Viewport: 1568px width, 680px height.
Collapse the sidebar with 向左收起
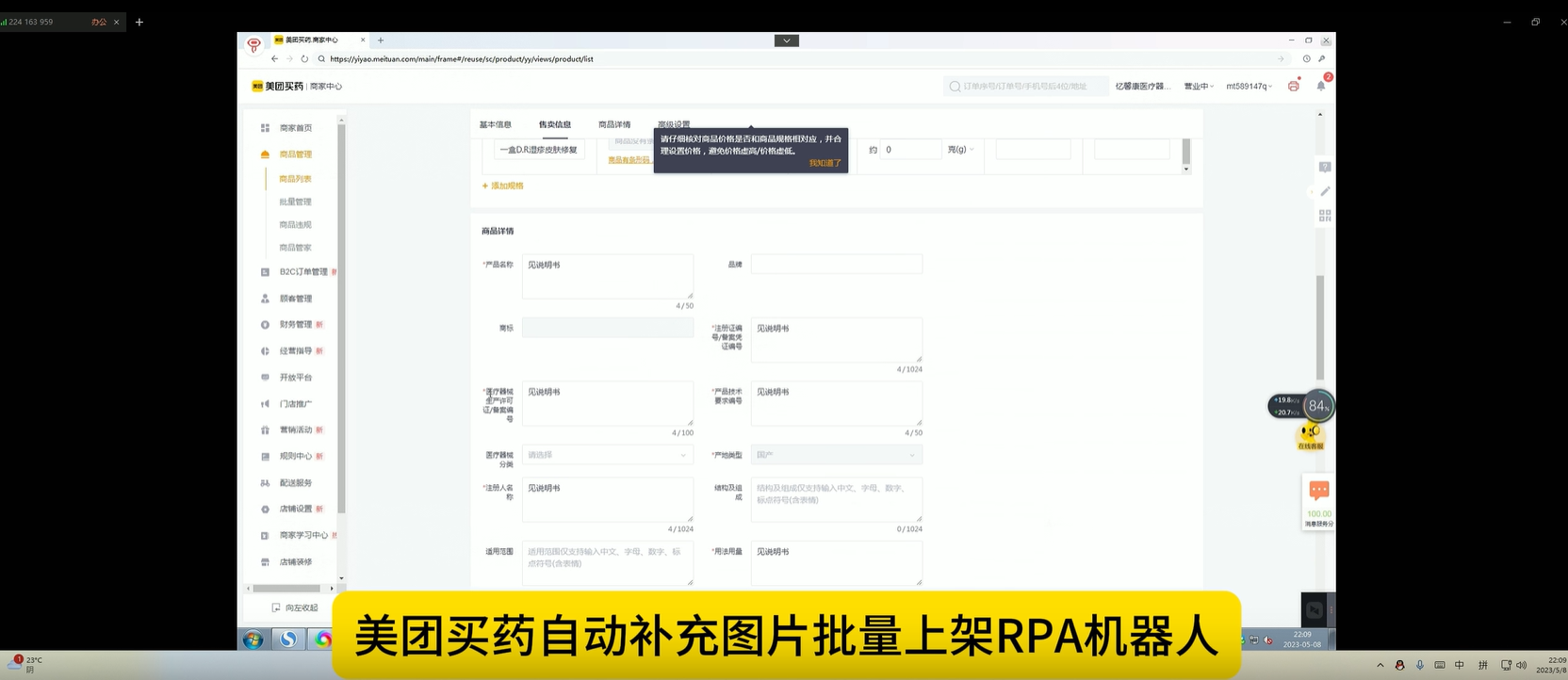pos(295,608)
